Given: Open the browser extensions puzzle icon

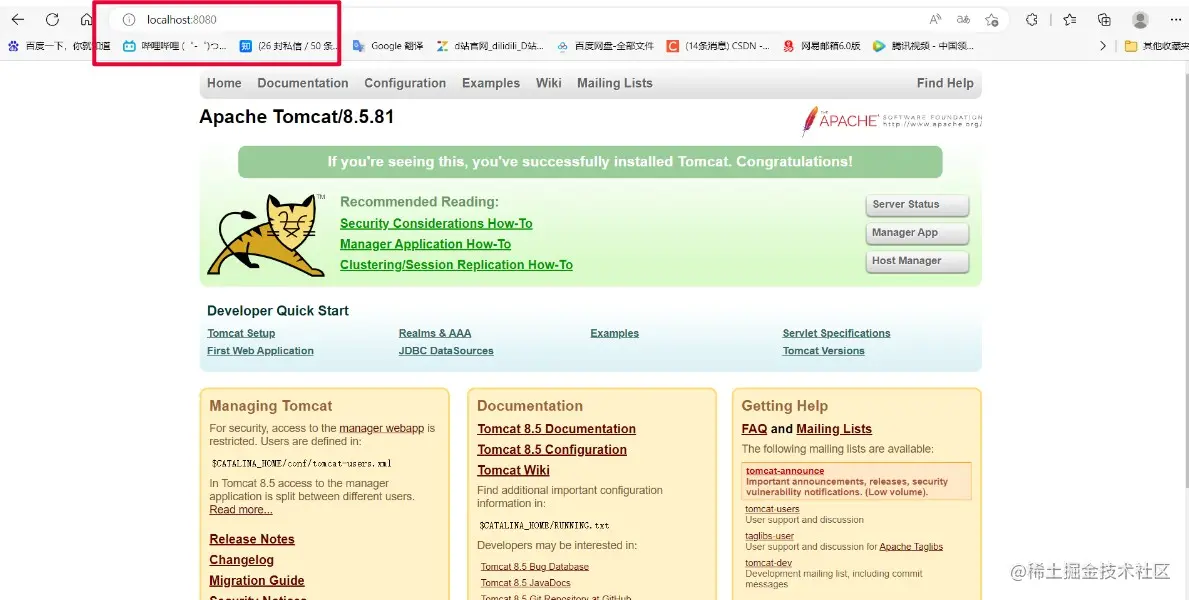Looking at the screenshot, I should pyautogui.click(x=1031, y=20).
